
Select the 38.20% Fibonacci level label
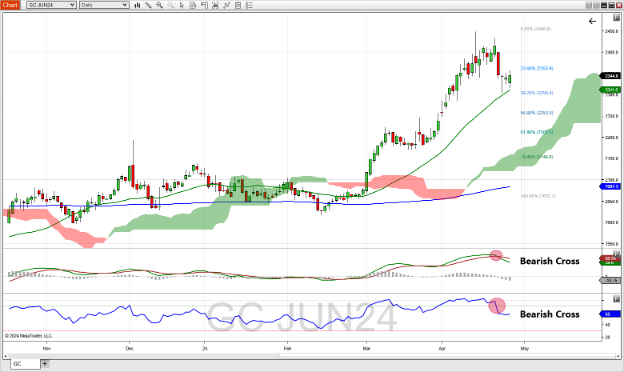pyautogui.click(x=537, y=93)
